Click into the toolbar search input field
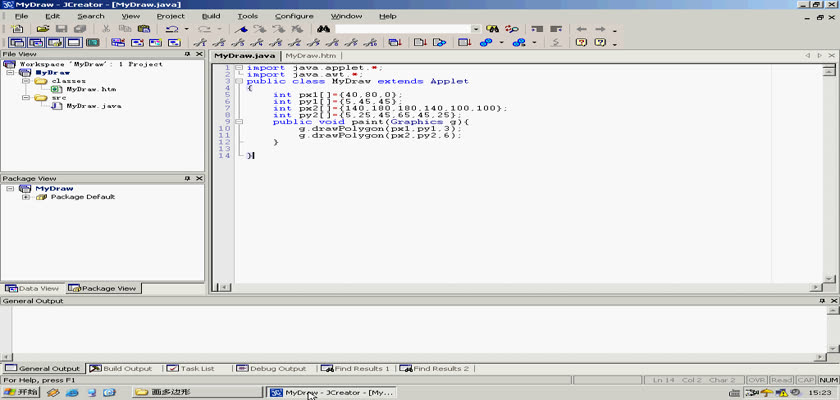The height and width of the screenshot is (400, 840). pyautogui.click(x=403, y=29)
